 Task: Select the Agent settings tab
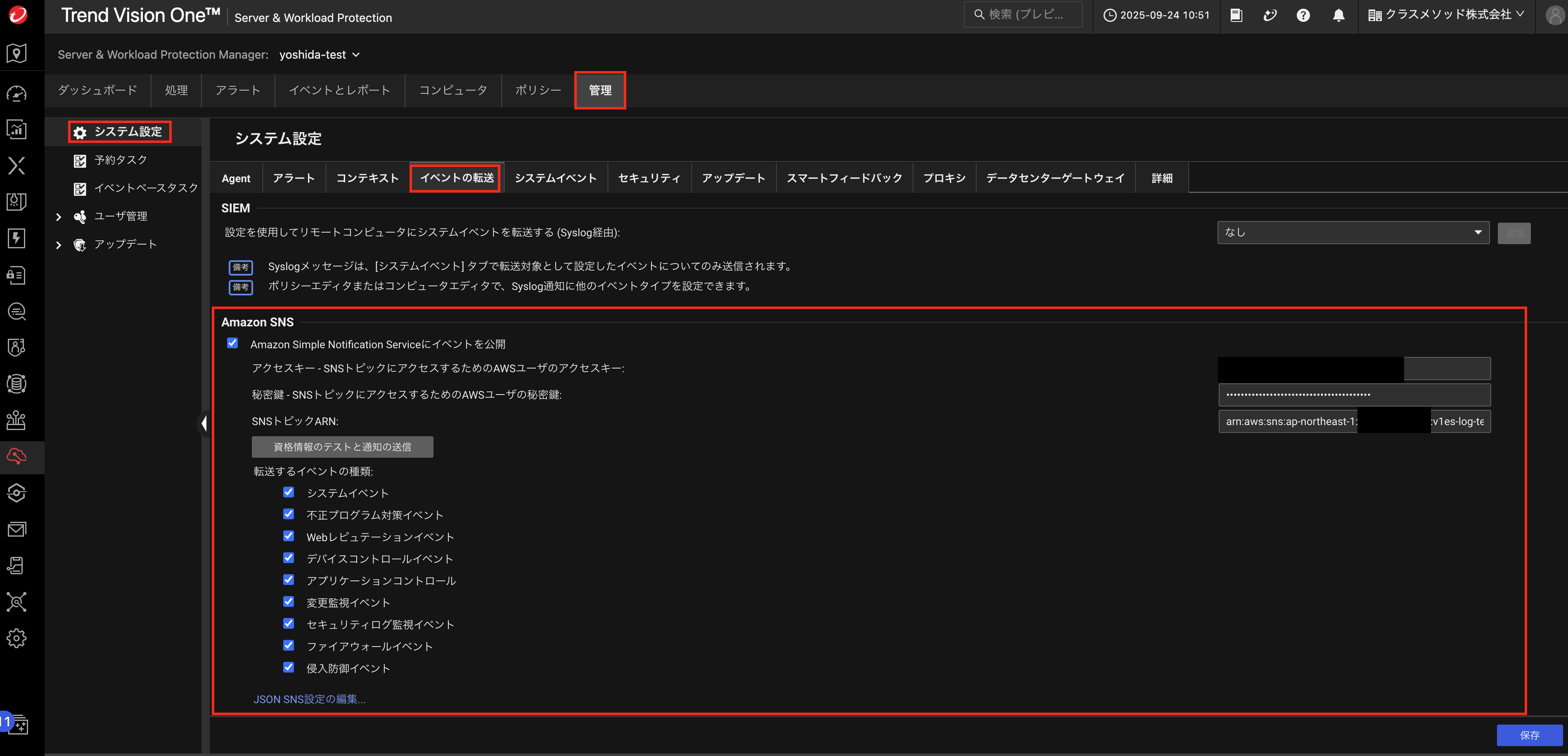(236, 178)
